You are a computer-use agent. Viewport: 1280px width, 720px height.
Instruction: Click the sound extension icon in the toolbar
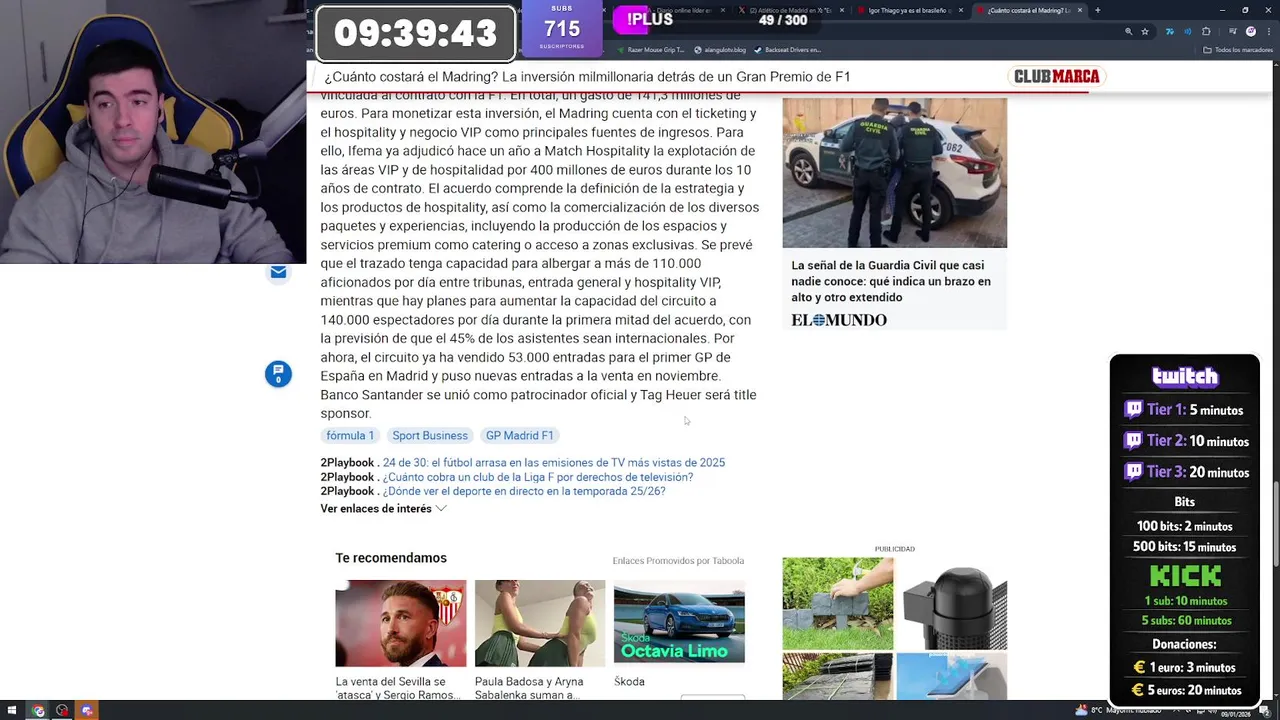pyautogui.click(x=1187, y=31)
